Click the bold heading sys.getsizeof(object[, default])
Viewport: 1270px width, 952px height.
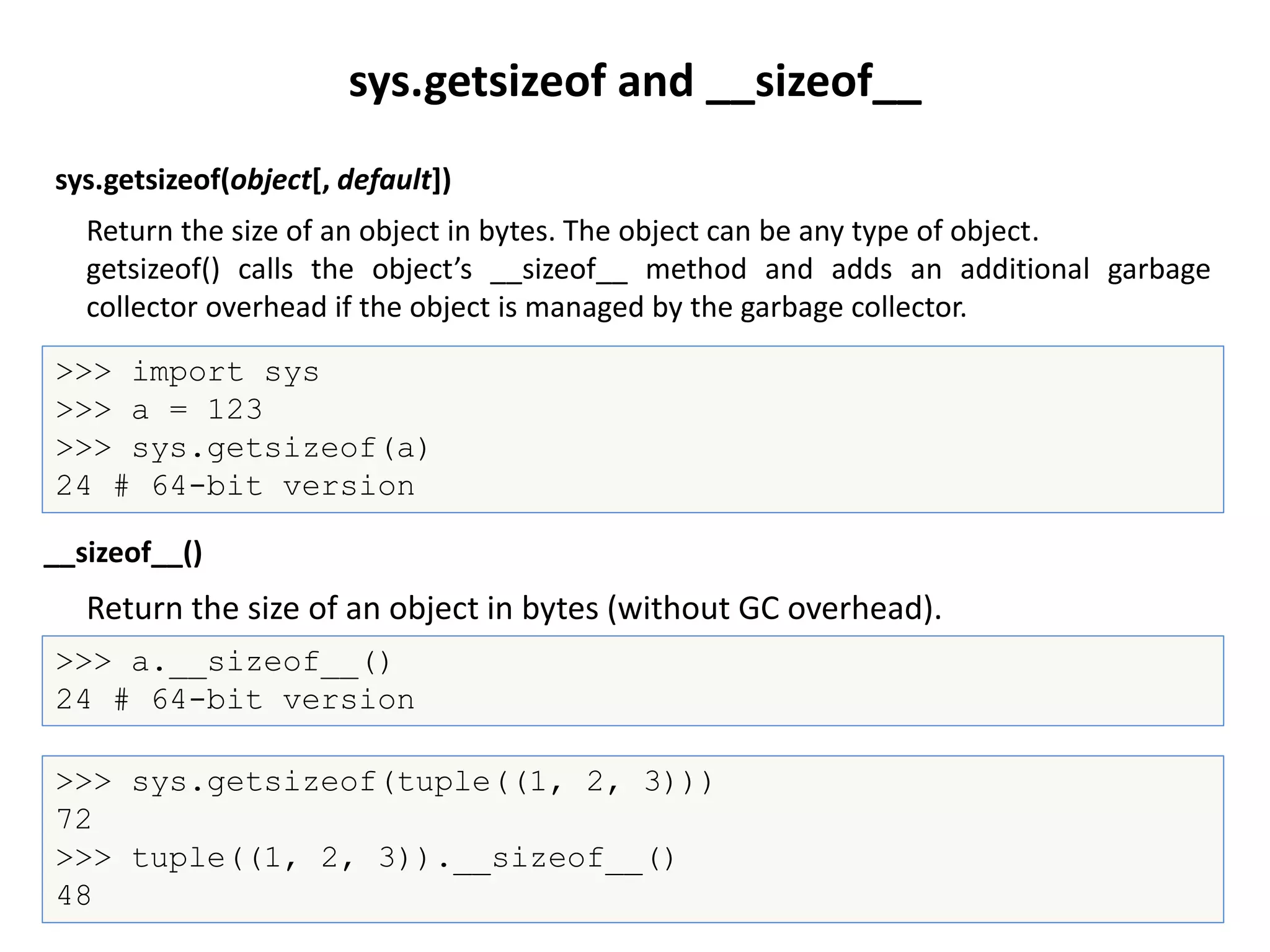point(253,180)
